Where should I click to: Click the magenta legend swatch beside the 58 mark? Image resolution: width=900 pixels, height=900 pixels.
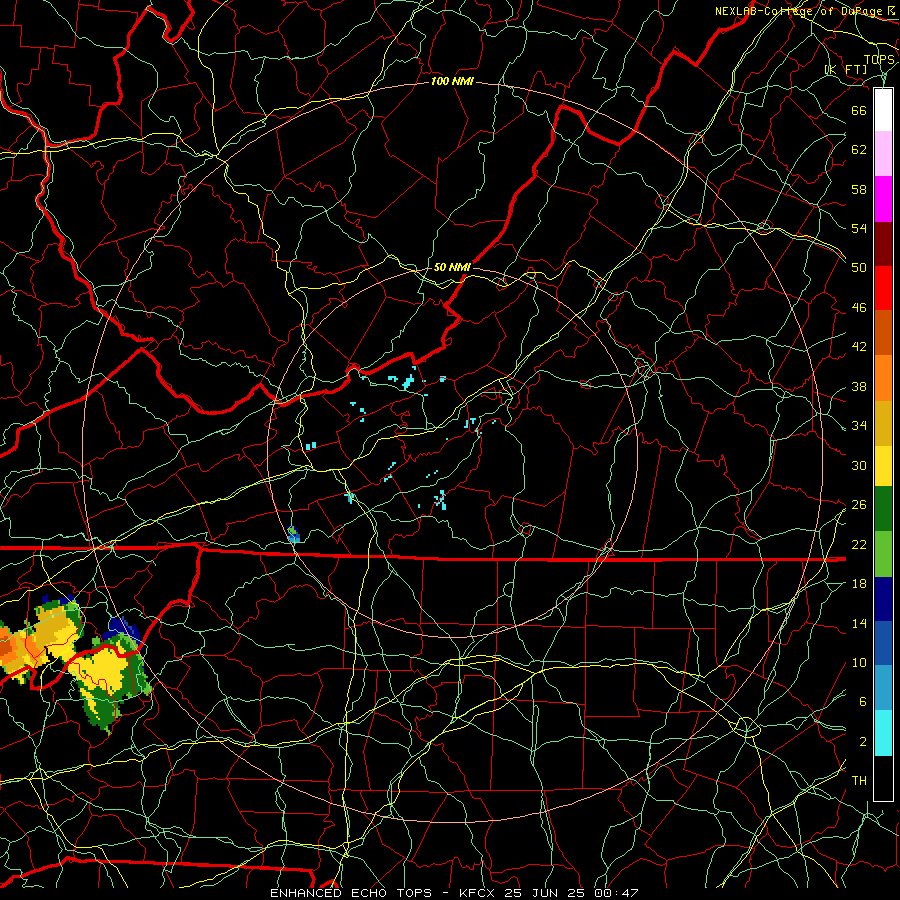tap(883, 199)
